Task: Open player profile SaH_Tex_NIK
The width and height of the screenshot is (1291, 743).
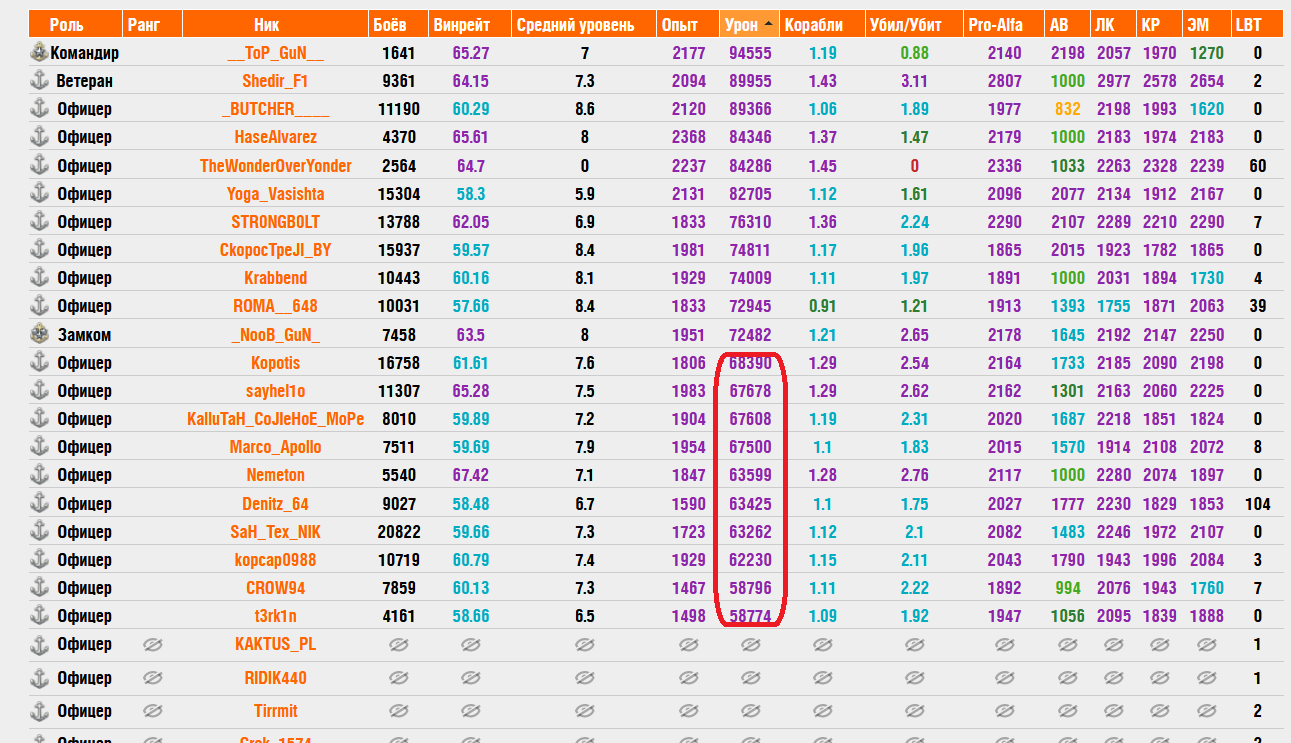Action: [x=275, y=532]
